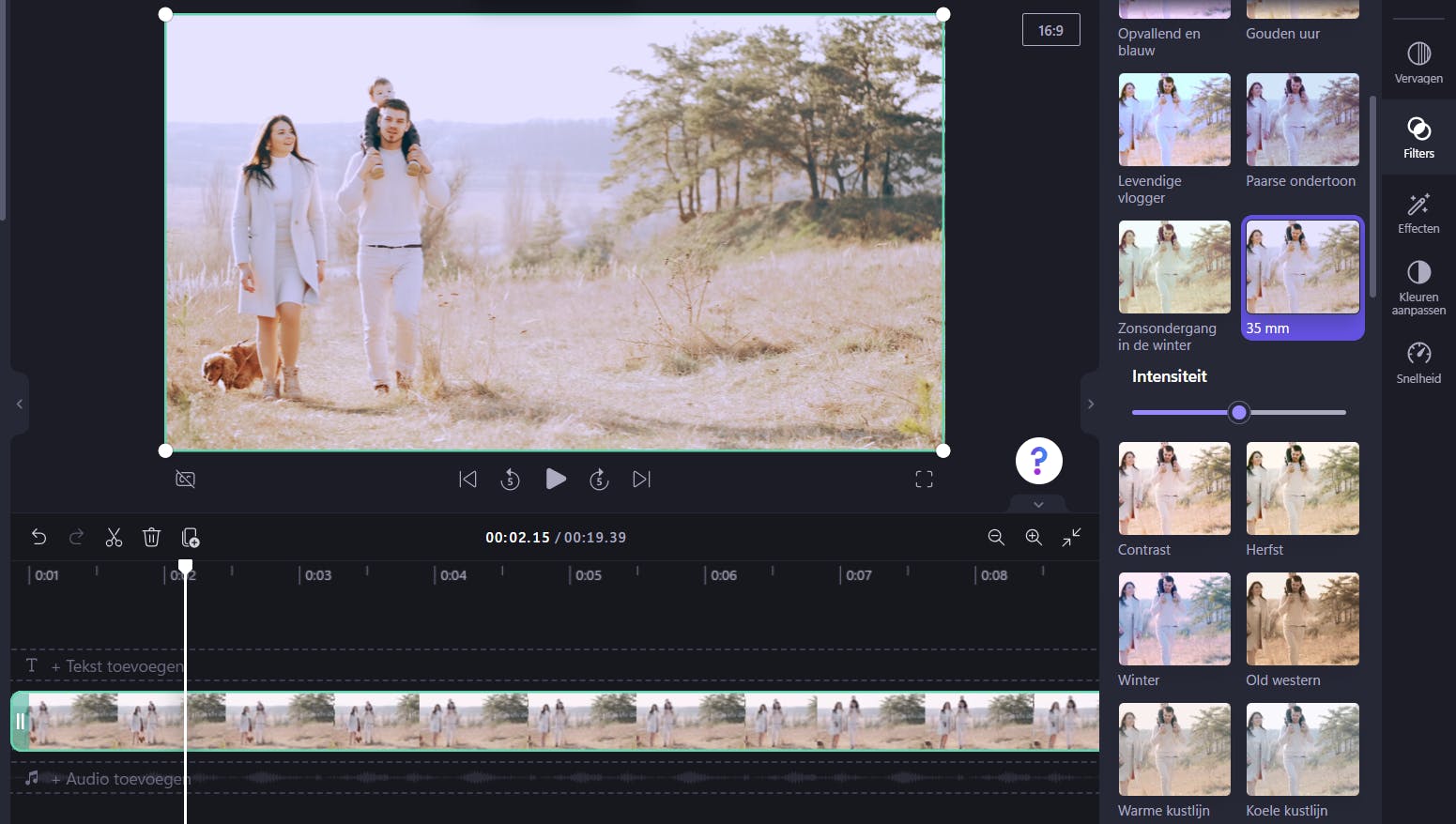Viewport: 1456px width, 824px height.
Task: Collapse the right properties panel
Action: click(x=1090, y=404)
